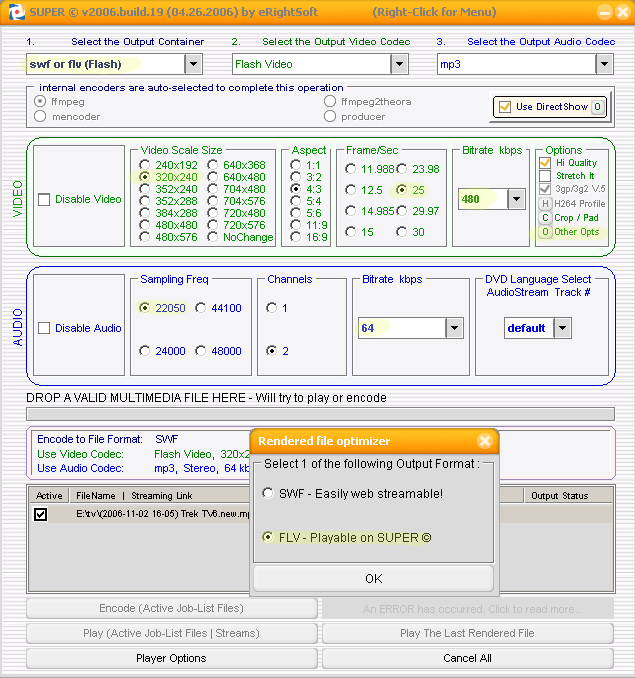Image resolution: width=635 pixels, height=678 pixels.
Task: Click the Flash Video codec field
Action: 312,64
